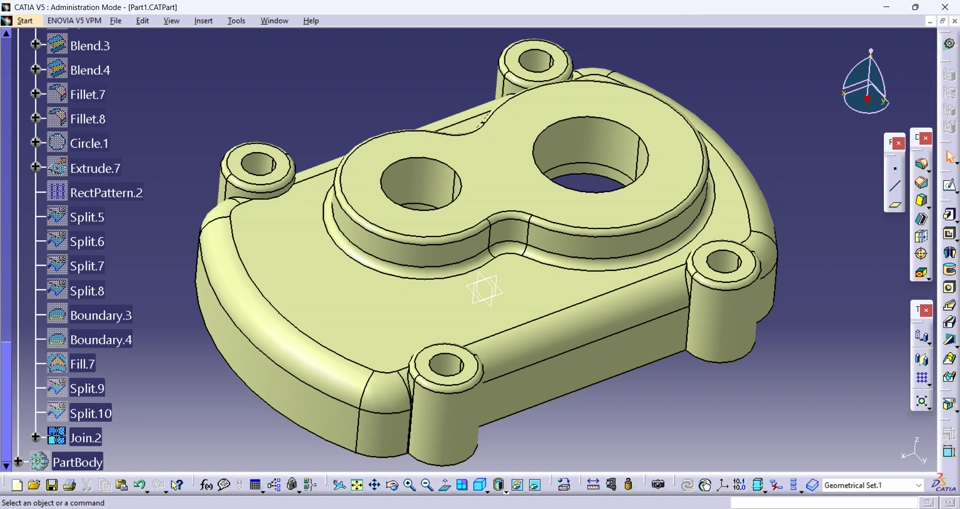Image resolution: width=960 pixels, height=509 pixels.
Task: Click the Select arrow tool on right toolbar
Action: click(x=950, y=157)
